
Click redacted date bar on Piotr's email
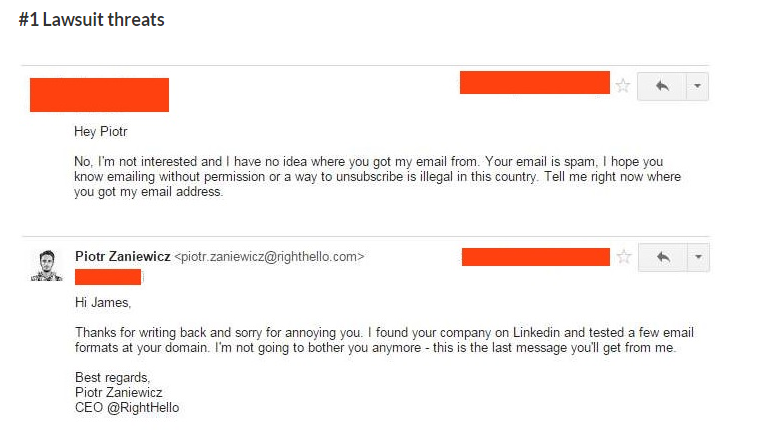click(535, 257)
